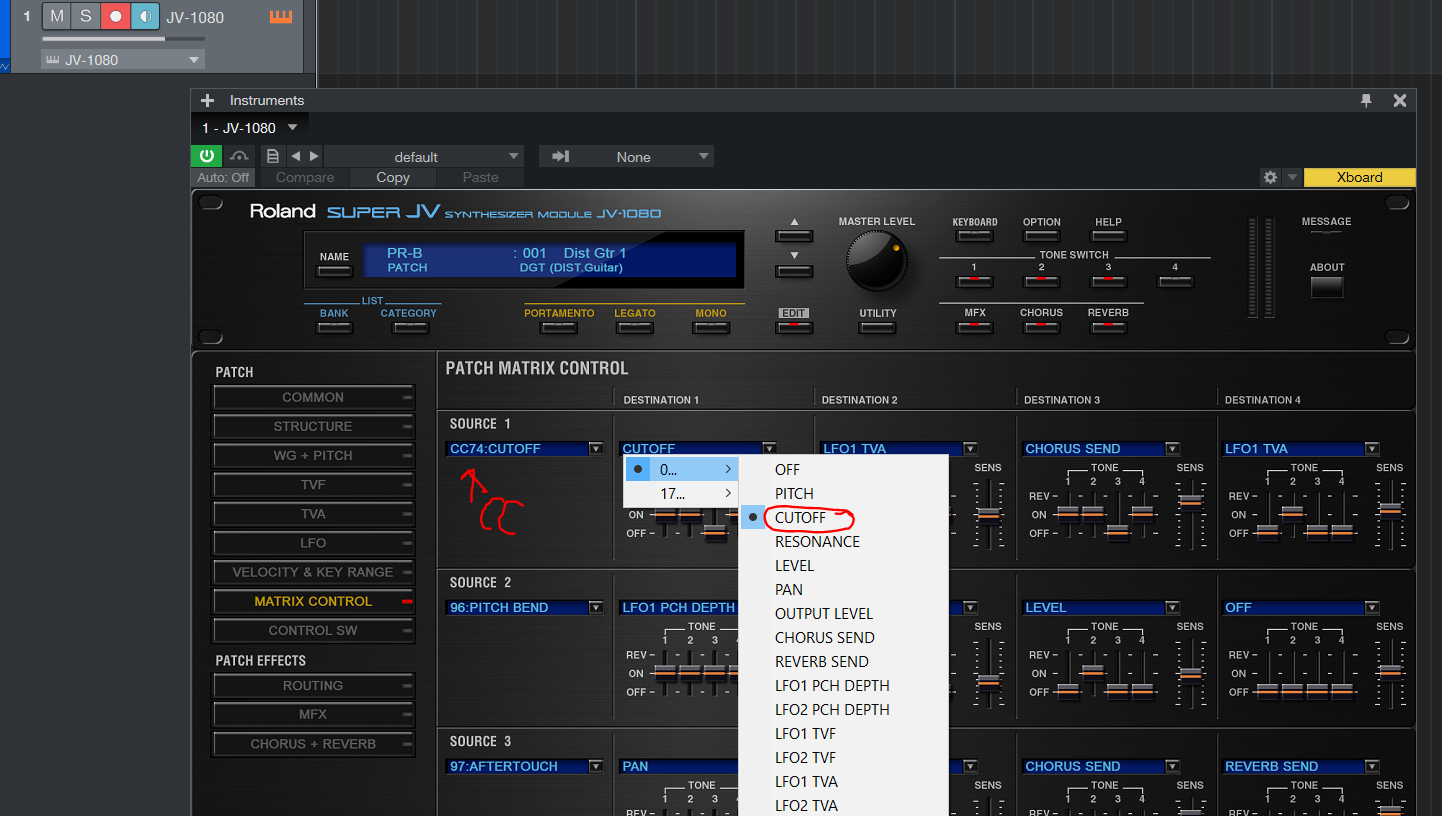Choose OFF in destination menu
Viewport: 1442px width, 816px height.
tap(843, 470)
